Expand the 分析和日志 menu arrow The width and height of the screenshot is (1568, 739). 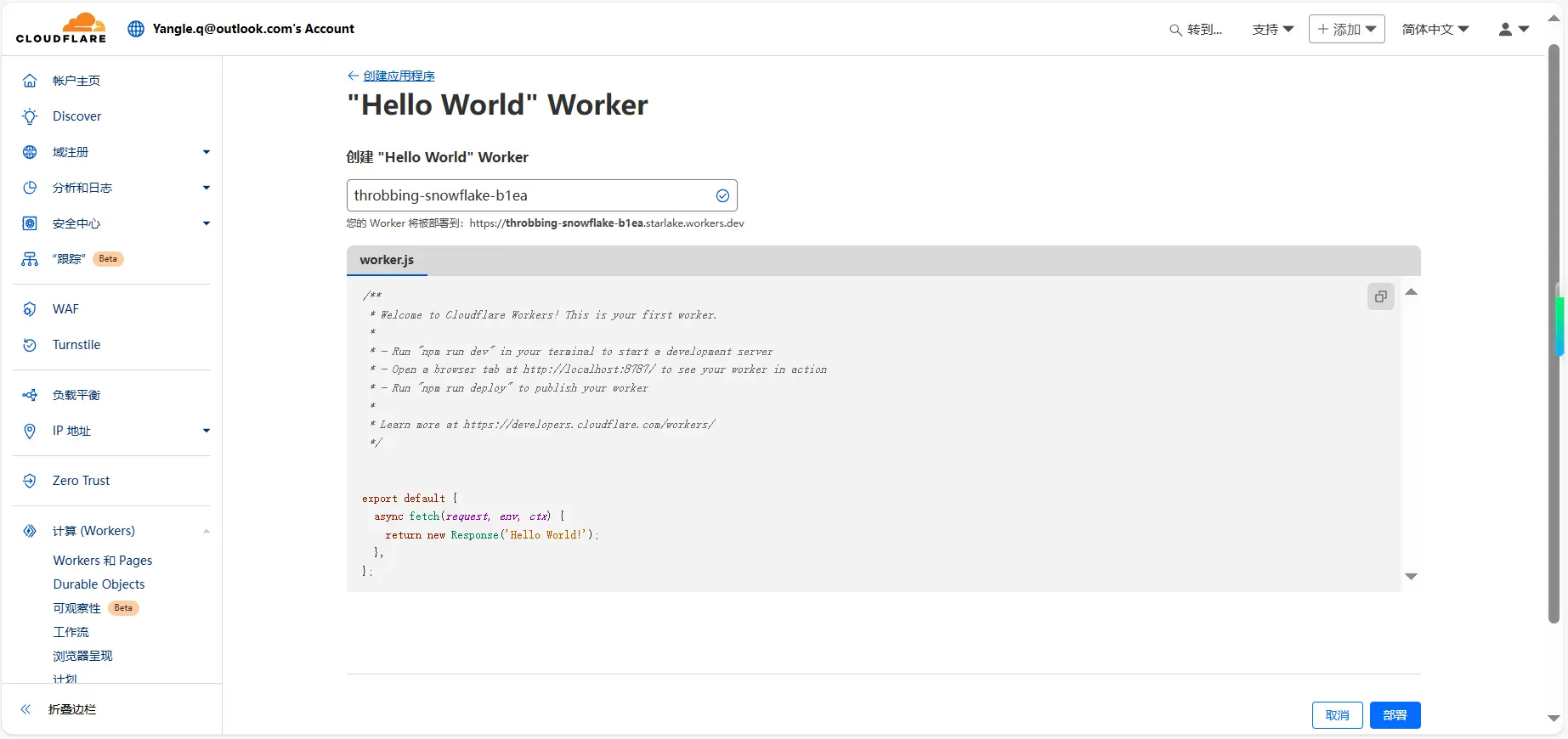click(206, 188)
